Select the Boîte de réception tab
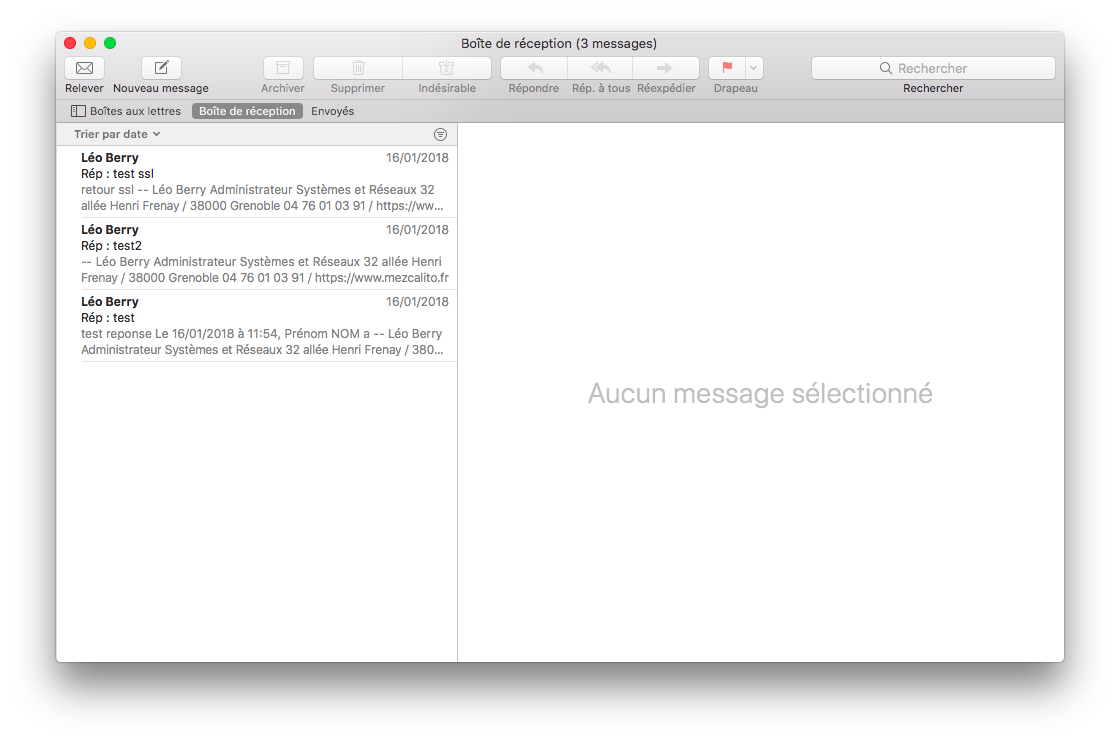1120x742 pixels. click(x=247, y=110)
